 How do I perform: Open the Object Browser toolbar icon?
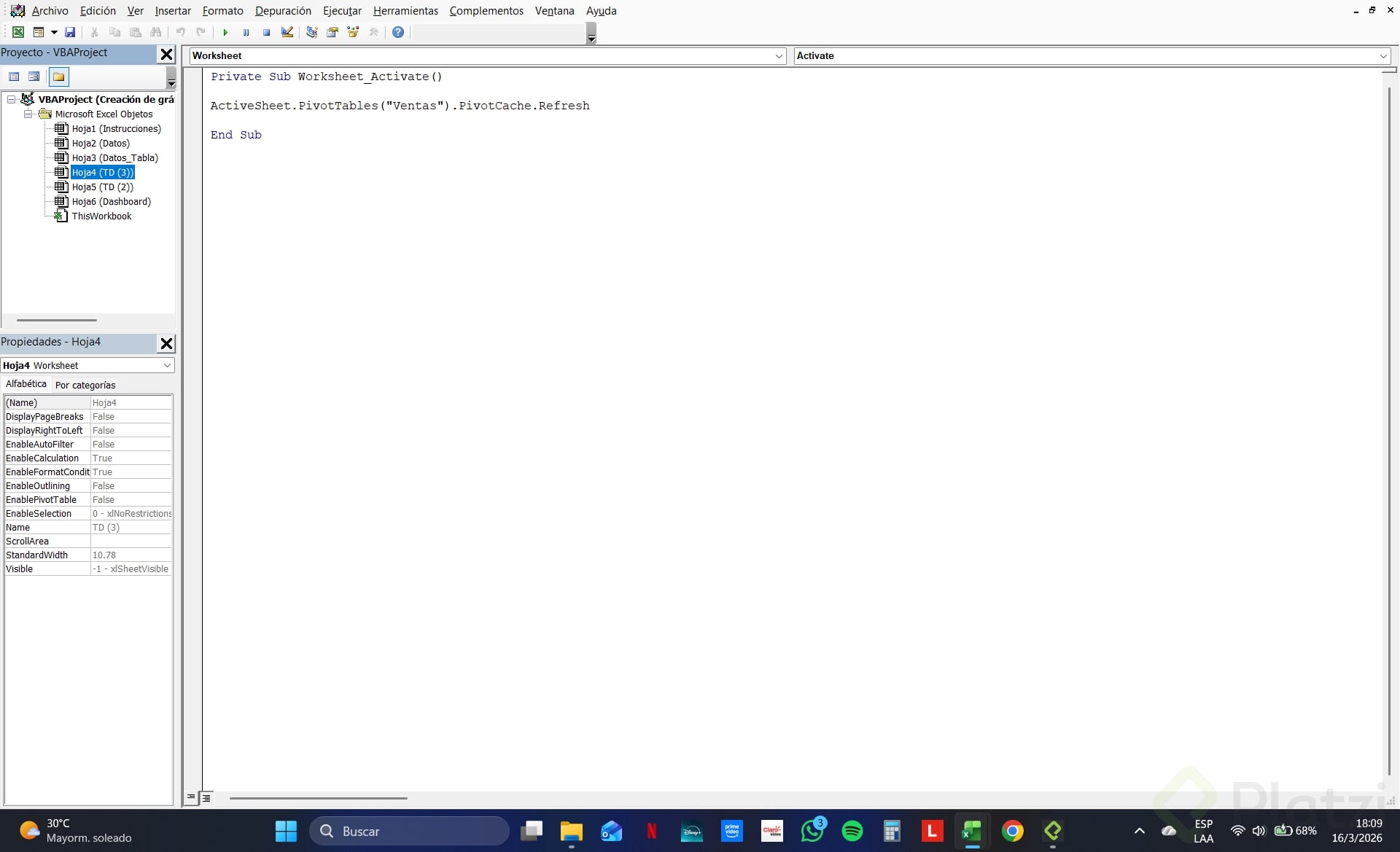click(353, 32)
